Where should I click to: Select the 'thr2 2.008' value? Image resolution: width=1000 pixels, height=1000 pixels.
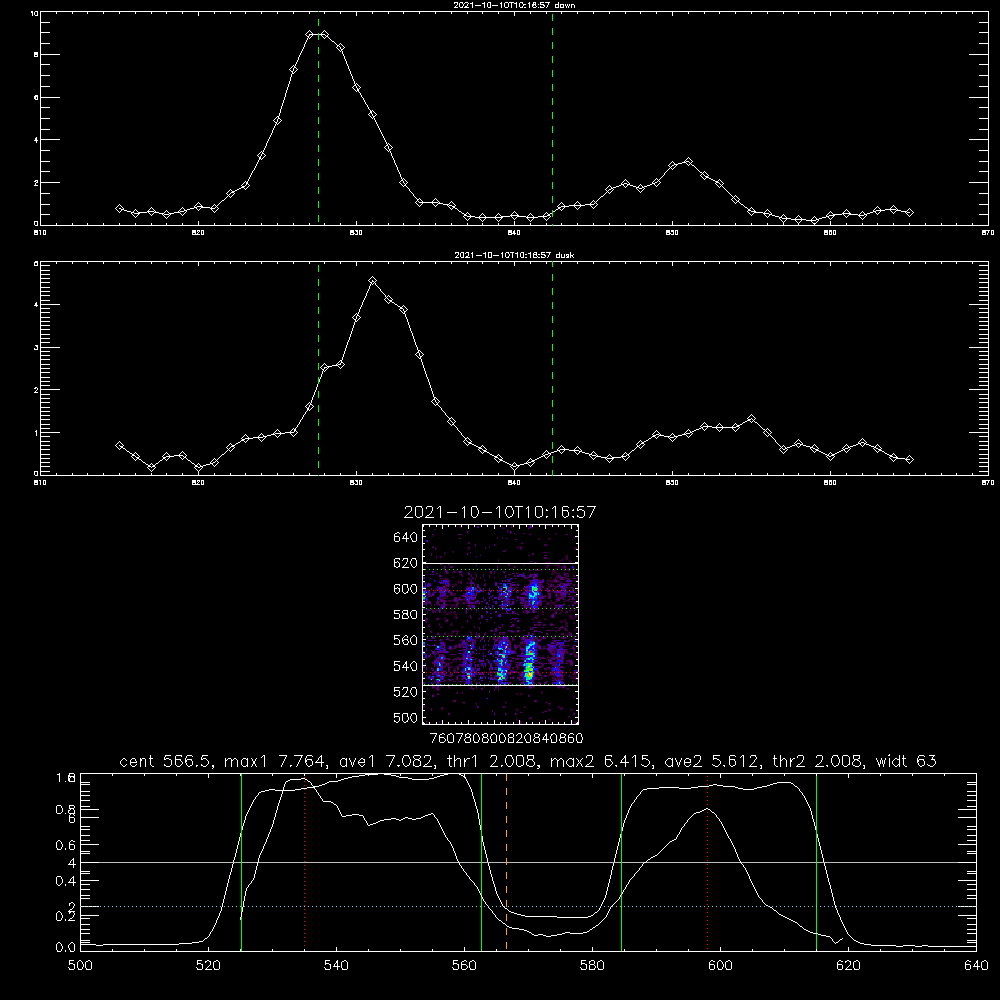tap(818, 761)
